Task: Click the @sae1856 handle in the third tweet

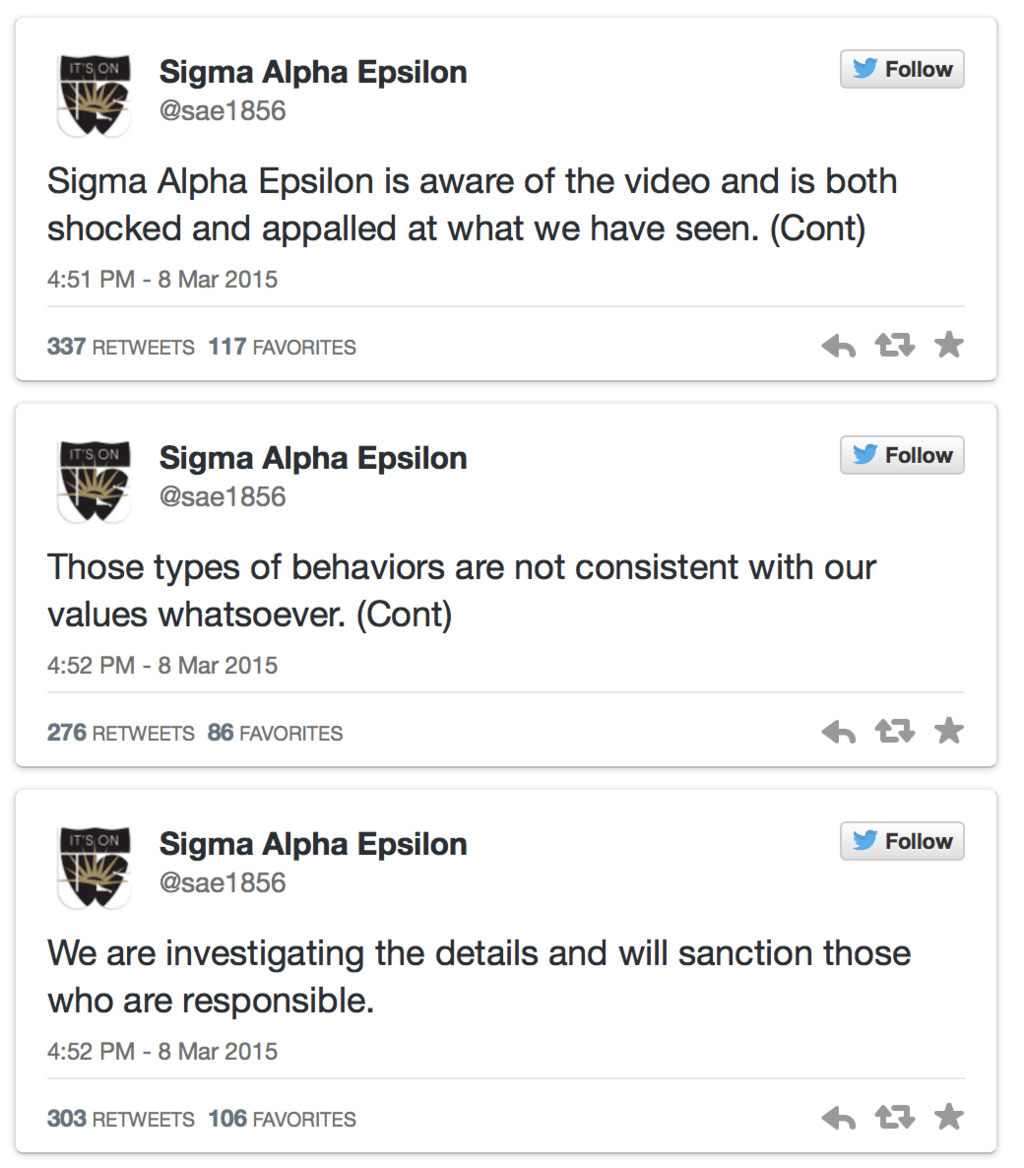Action: point(222,883)
